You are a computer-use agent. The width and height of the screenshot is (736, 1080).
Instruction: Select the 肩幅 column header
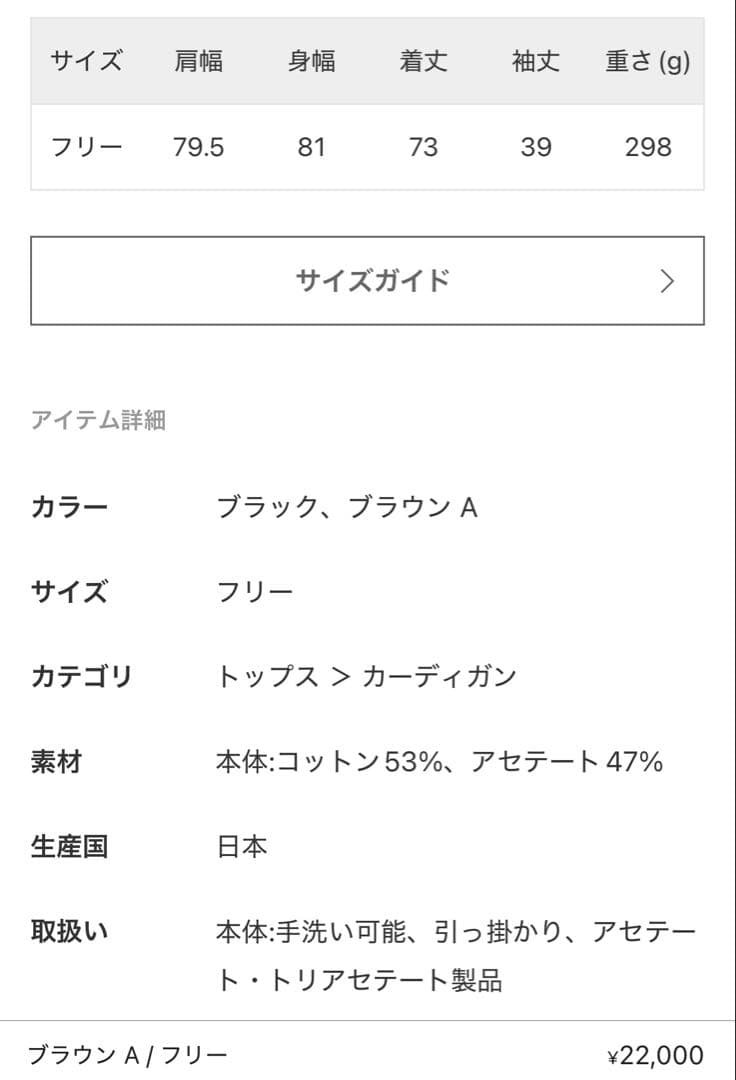click(x=200, y=61)
